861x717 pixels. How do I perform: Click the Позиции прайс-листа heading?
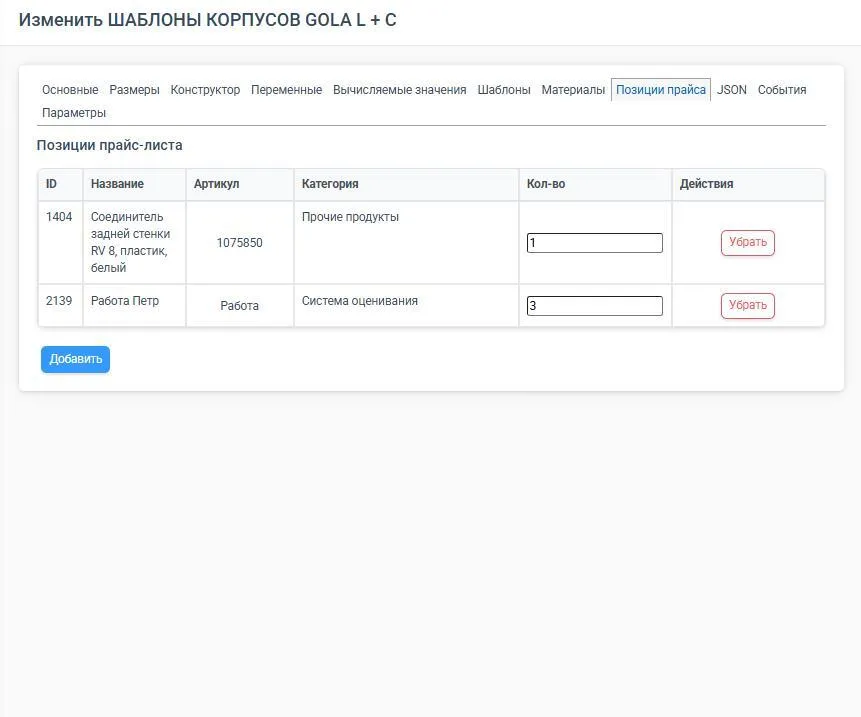pos(109,145)
